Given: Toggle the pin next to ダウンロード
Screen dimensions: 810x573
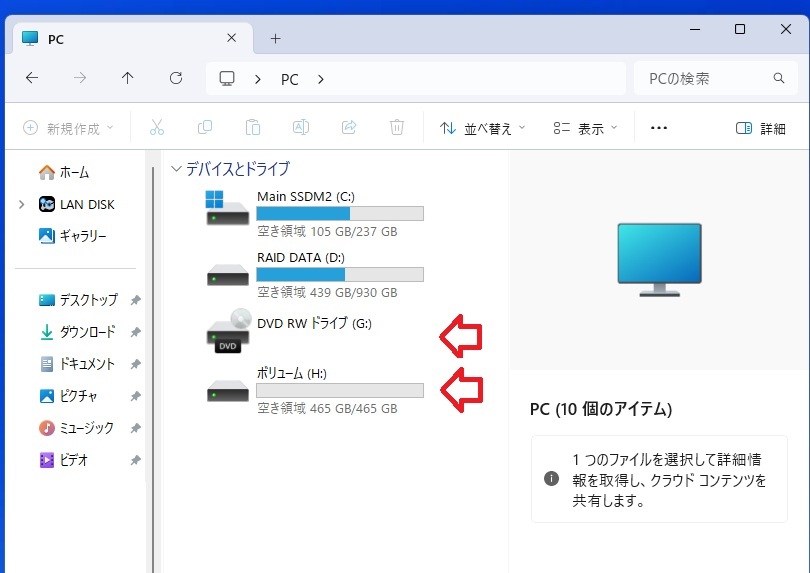Looking at the screenshot, I should (x=135, y=332).
